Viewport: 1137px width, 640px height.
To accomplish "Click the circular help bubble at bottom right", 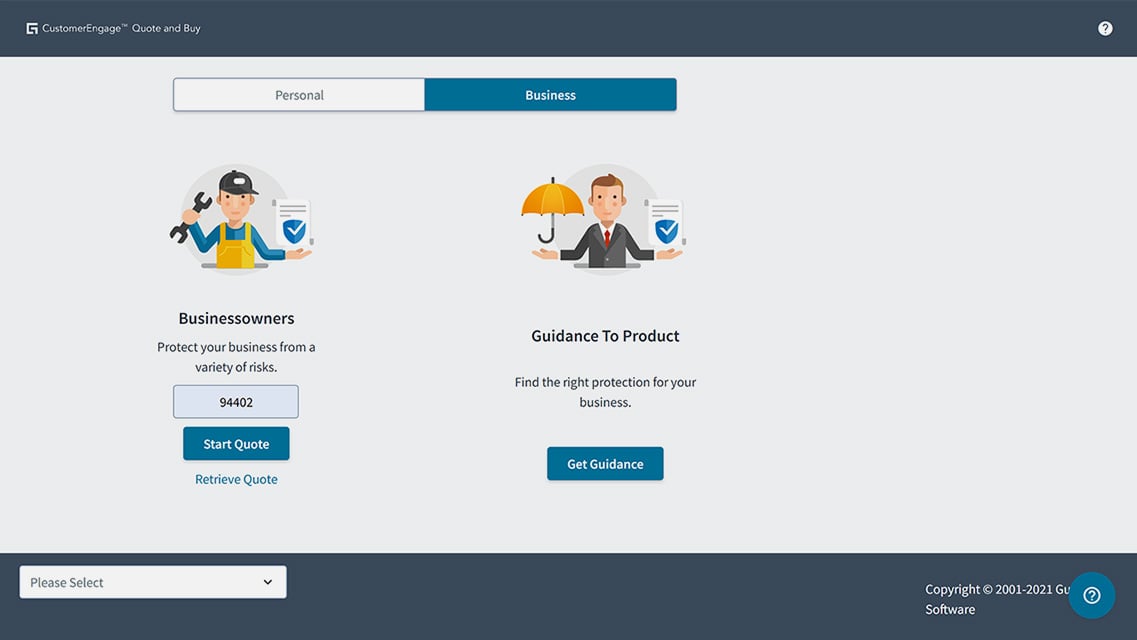I will pos(1091,594).
